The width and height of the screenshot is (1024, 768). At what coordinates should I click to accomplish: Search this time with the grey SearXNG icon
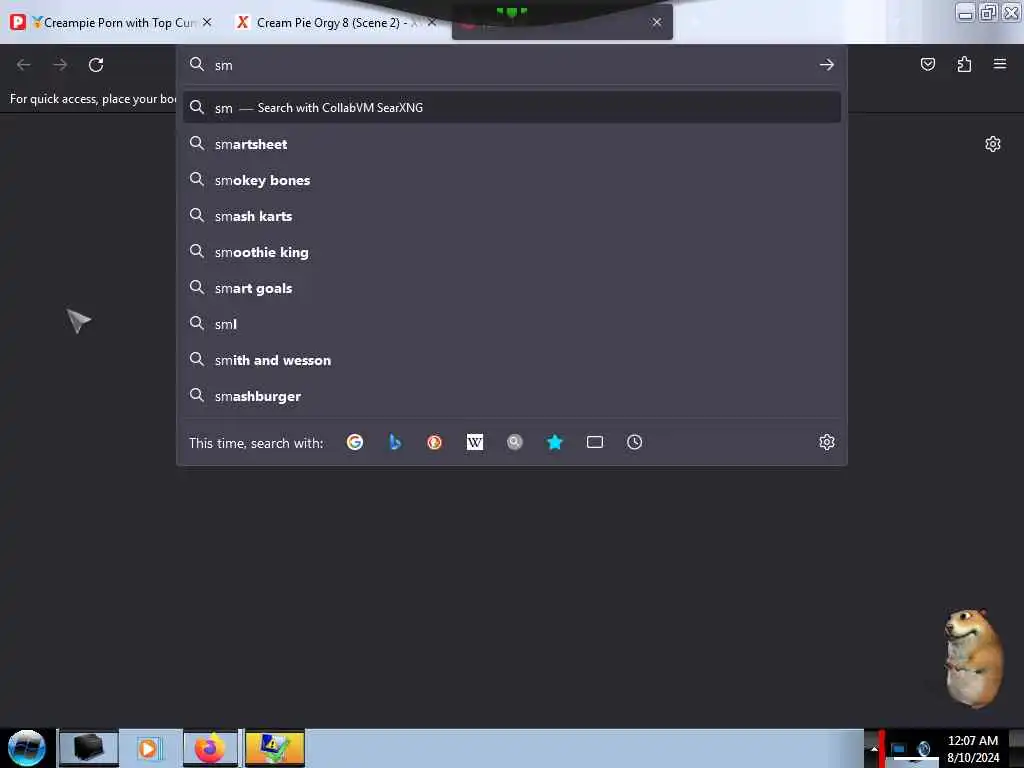click(x=515, y=442)
